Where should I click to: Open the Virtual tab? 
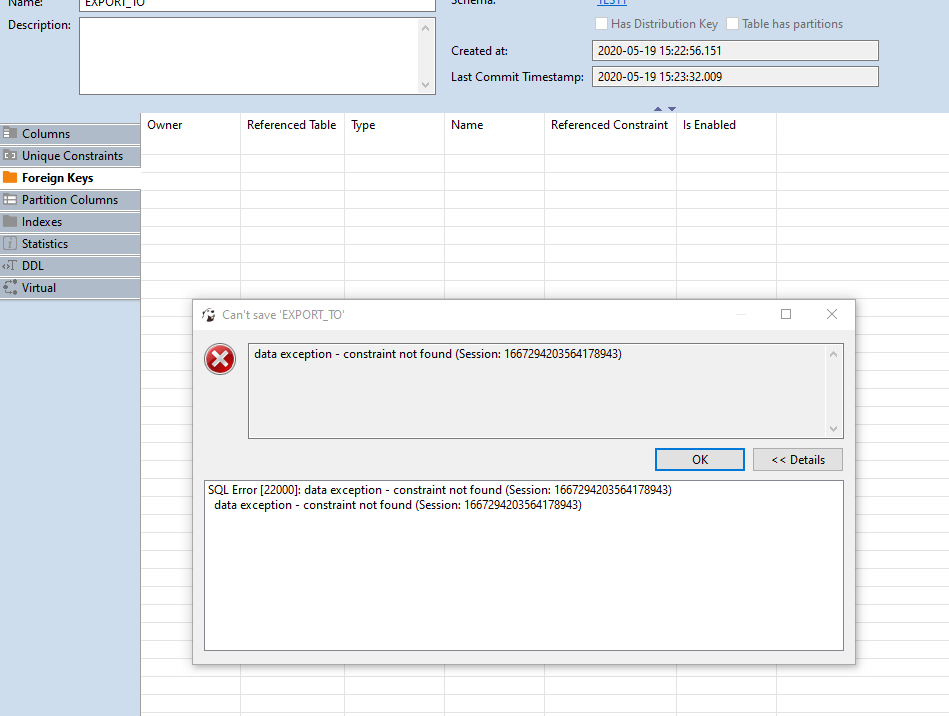click(x=70, y=288)
